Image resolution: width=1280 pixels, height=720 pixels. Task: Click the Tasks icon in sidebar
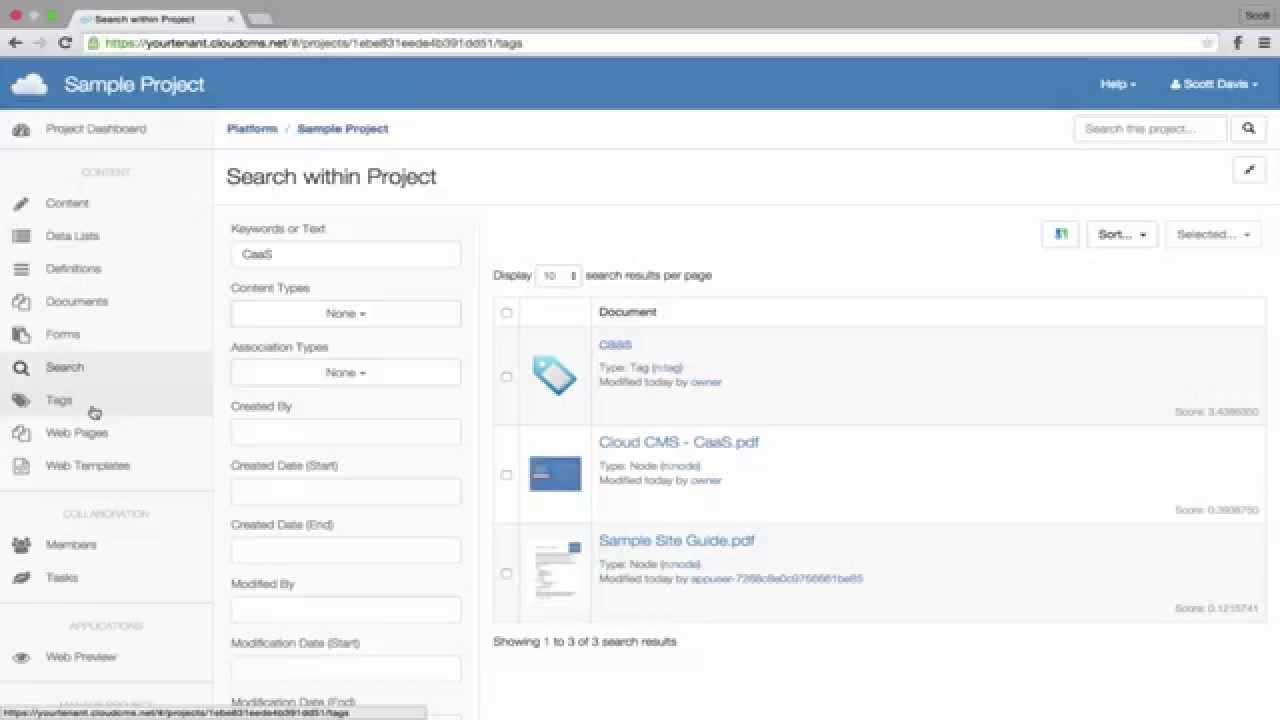point(21,578)
